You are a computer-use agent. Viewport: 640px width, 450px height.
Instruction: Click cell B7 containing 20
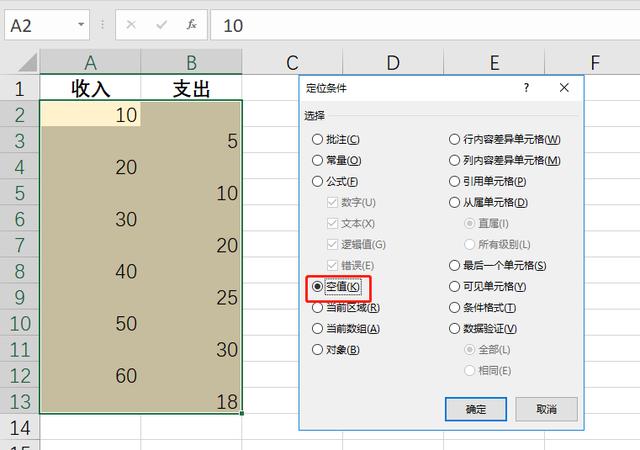tap(191, 245)
